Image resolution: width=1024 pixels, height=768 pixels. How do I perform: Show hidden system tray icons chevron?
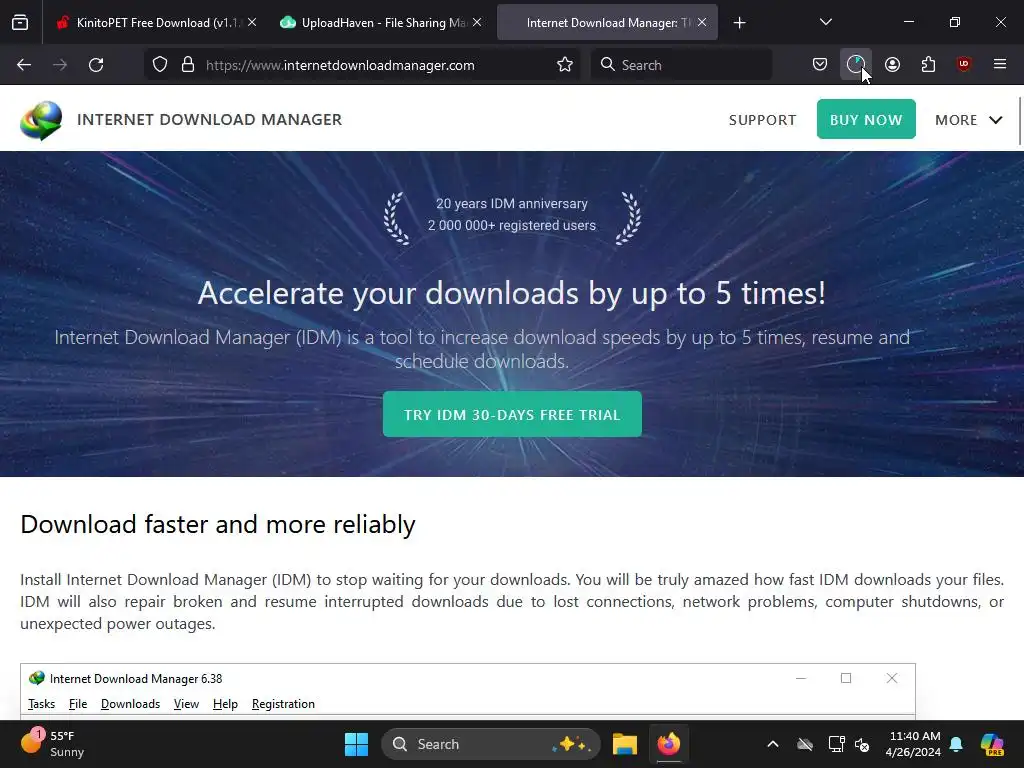pos(773,744)
